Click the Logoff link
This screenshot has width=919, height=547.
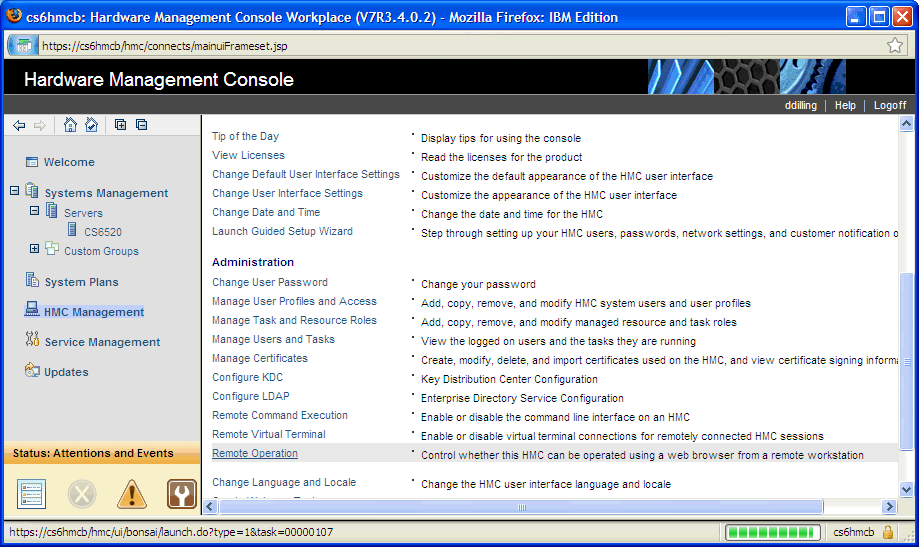click(x=890, y=106)
